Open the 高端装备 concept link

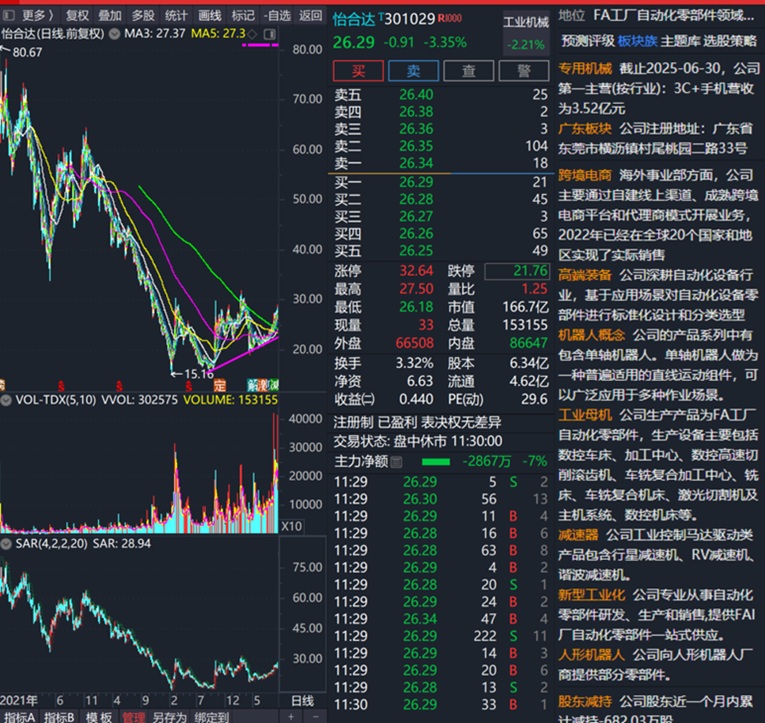(x=584, y=275)
